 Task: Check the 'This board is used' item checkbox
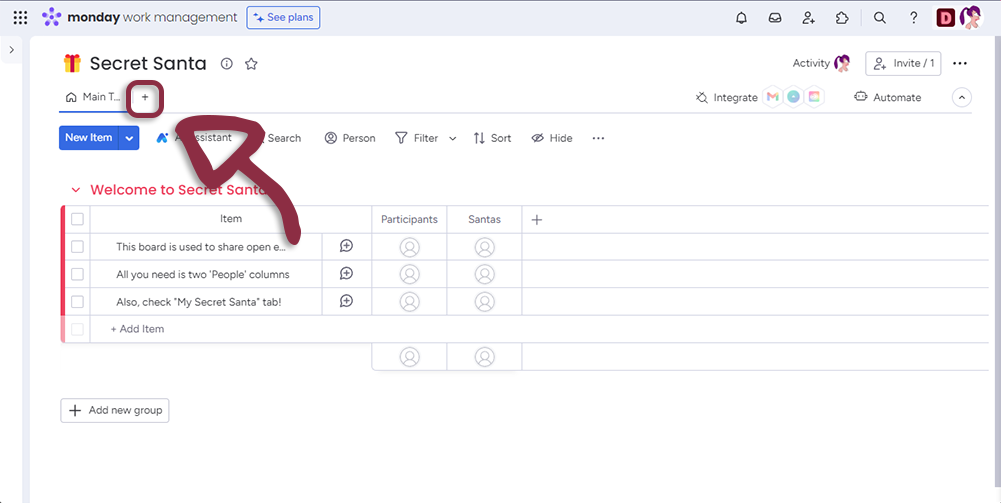pos(77,247)
